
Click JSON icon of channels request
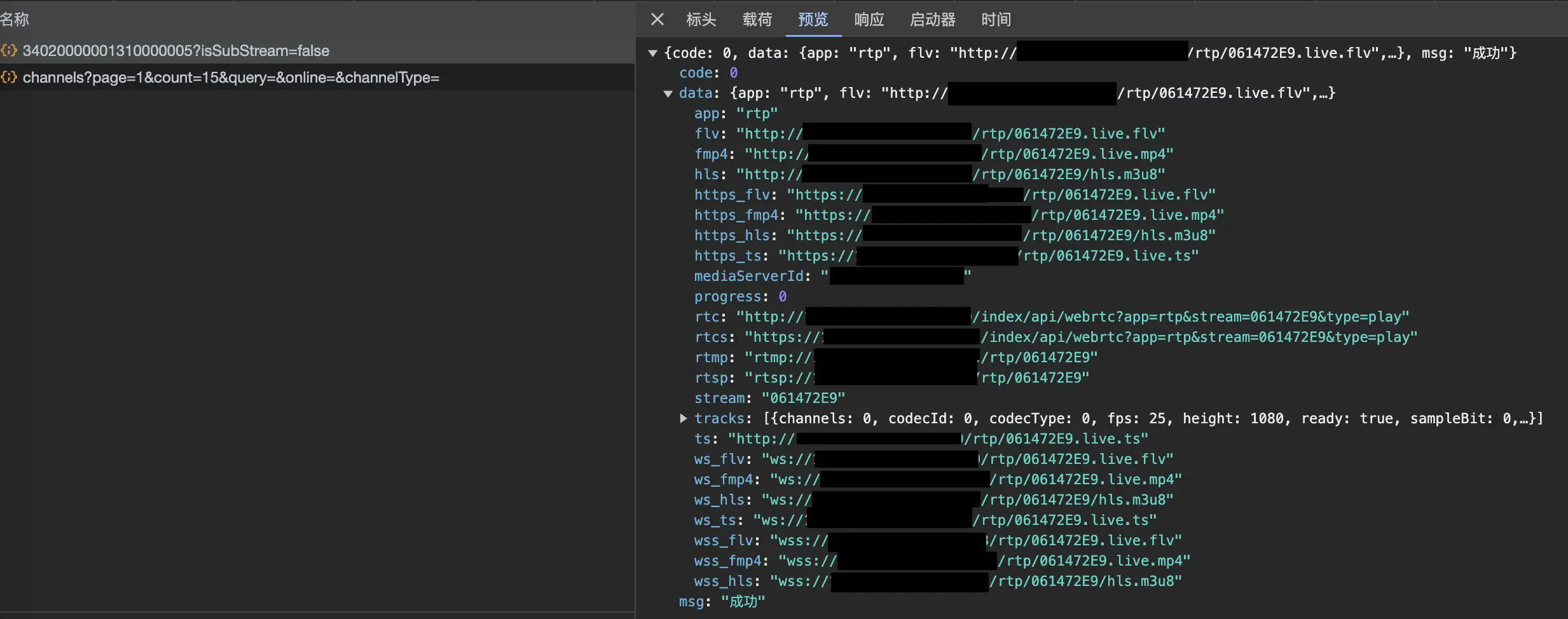coord(9,78)
